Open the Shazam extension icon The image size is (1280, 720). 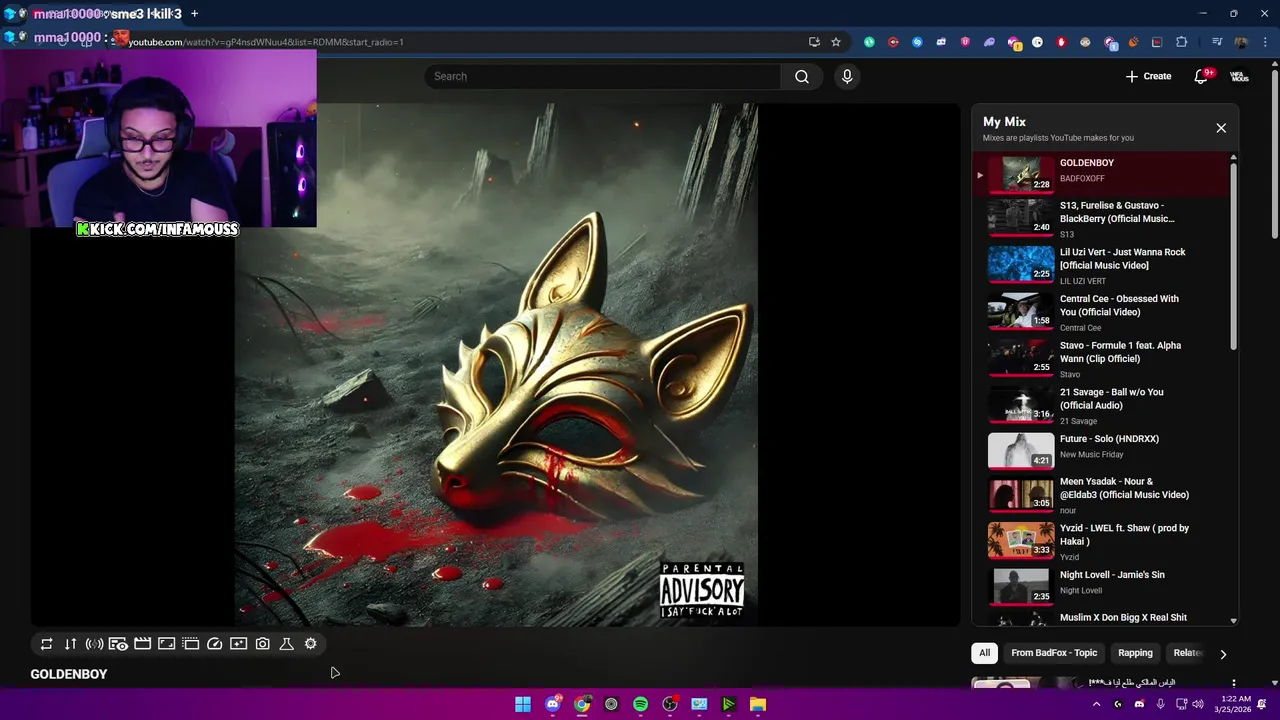(x=917, y=42)
